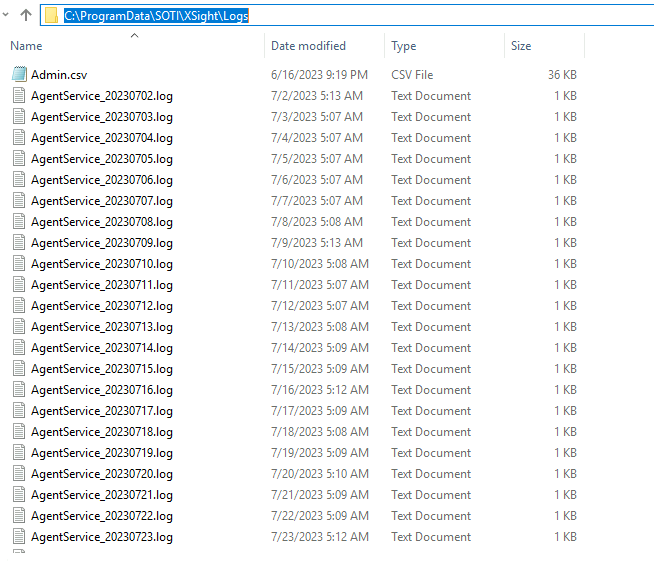Sort files by the Name column header
The width and height of the screenshot is (654, 561).
pyautogui.click(x=26, y=46)
